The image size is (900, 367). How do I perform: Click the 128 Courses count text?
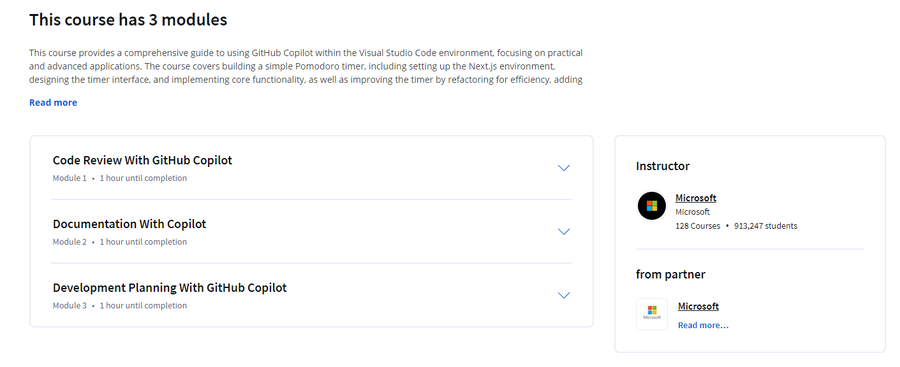click(697, 226)
